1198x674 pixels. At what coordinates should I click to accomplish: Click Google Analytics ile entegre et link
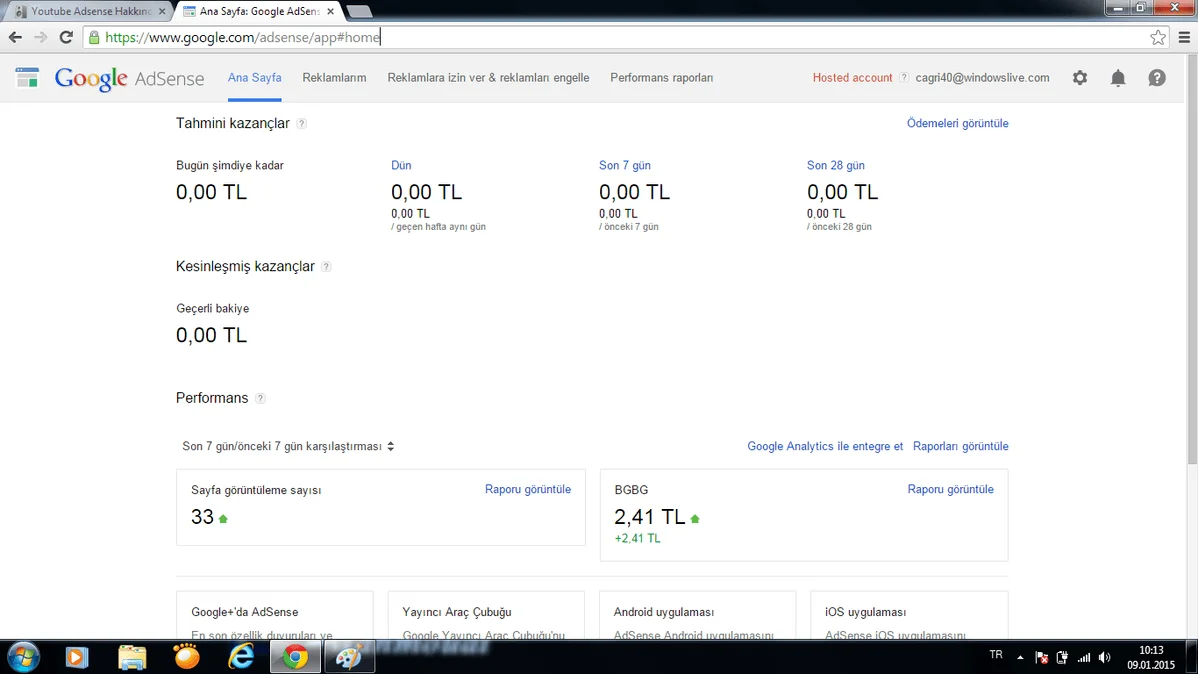(x=825, y=446)
